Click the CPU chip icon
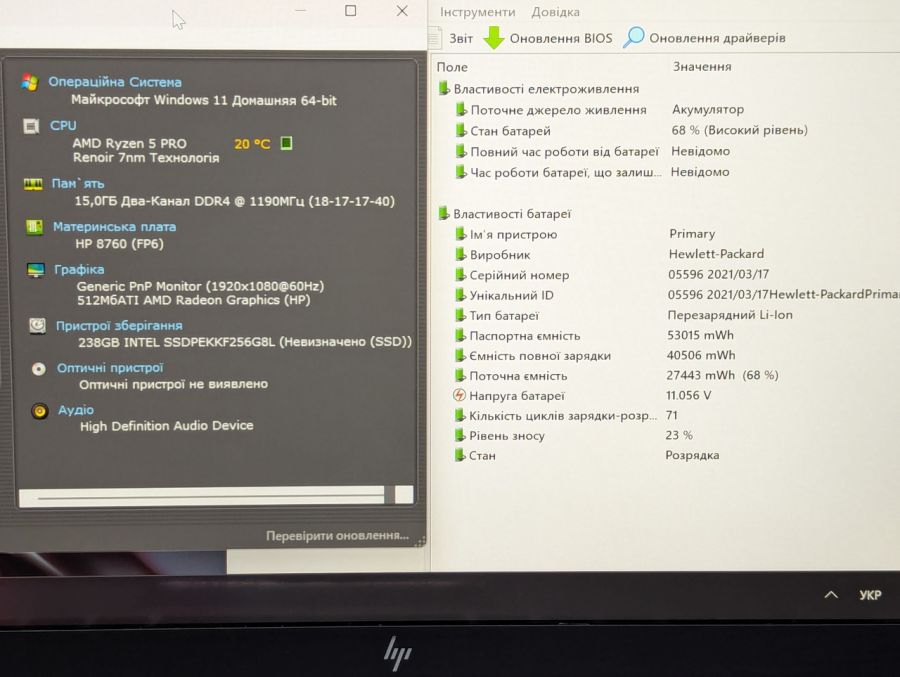Screen dimensions: 900x677 pos(31,126)
